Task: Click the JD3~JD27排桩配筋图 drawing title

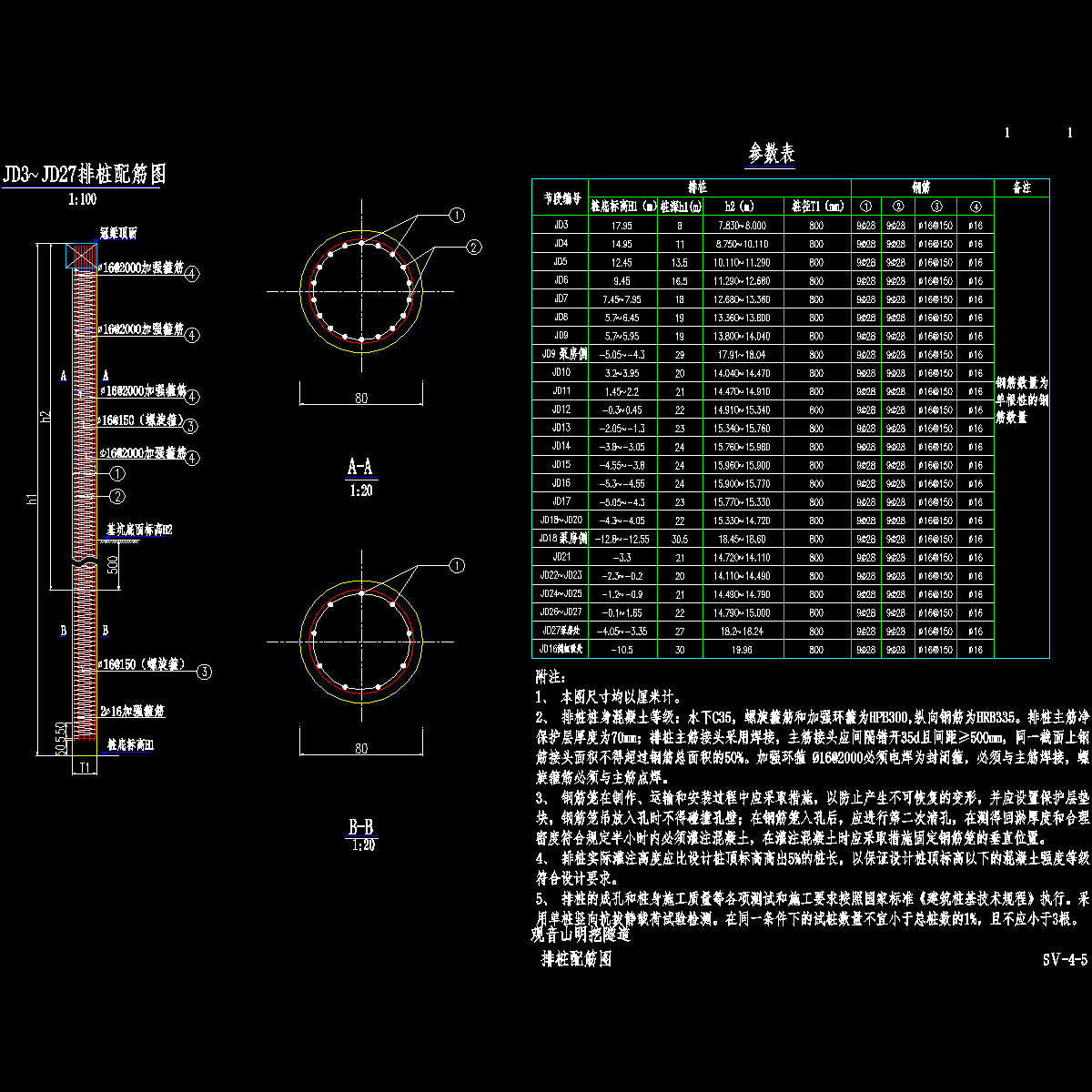Action: [x=84, y=174]
